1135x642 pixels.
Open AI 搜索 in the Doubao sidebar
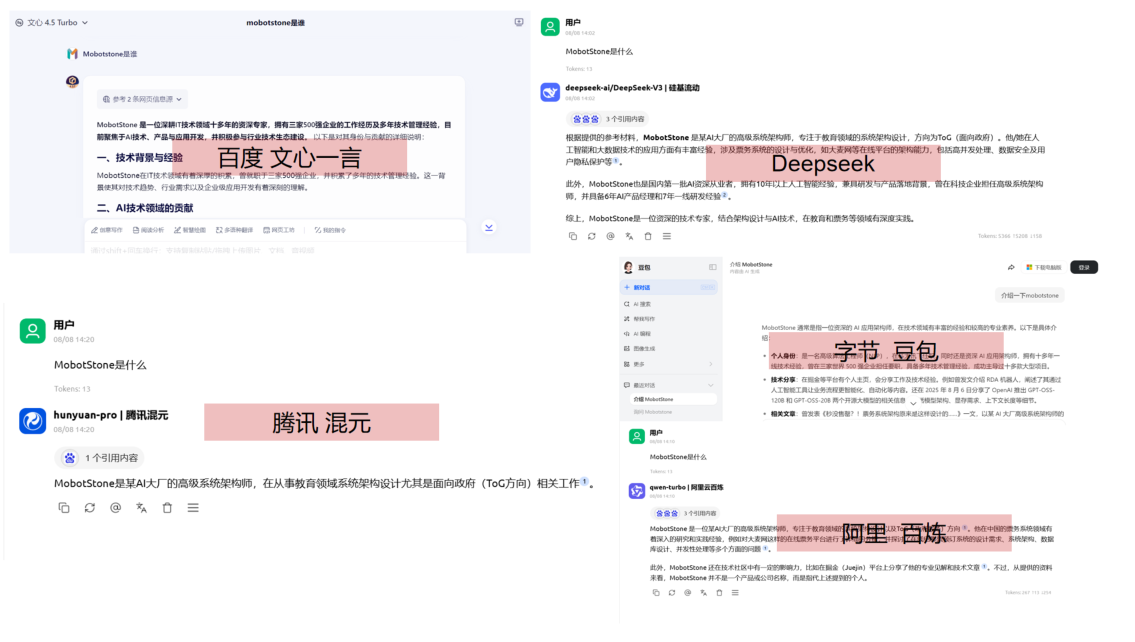click(643, 303)
